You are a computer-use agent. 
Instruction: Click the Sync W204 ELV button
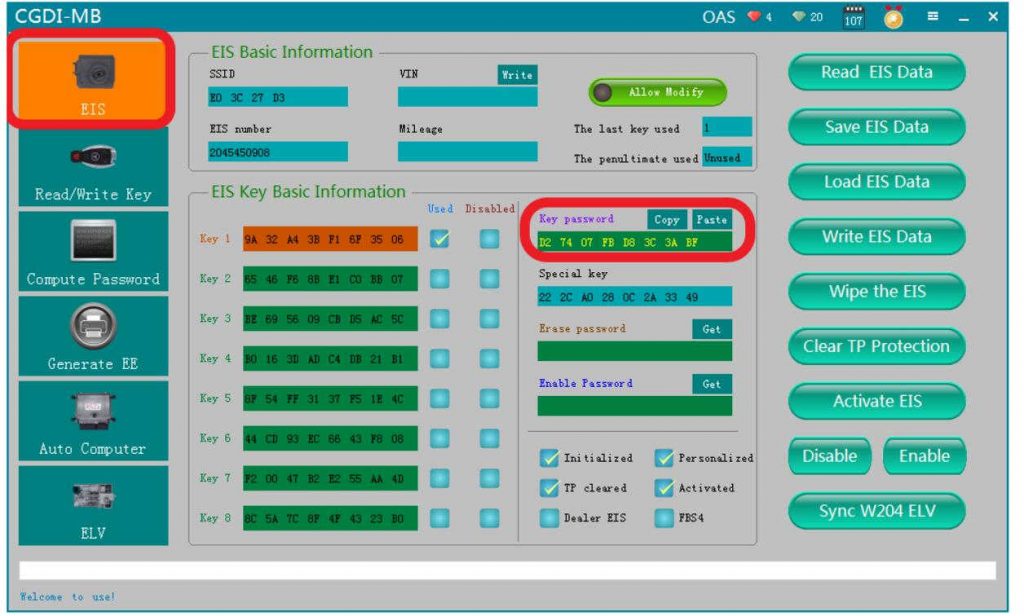(876, 511)
